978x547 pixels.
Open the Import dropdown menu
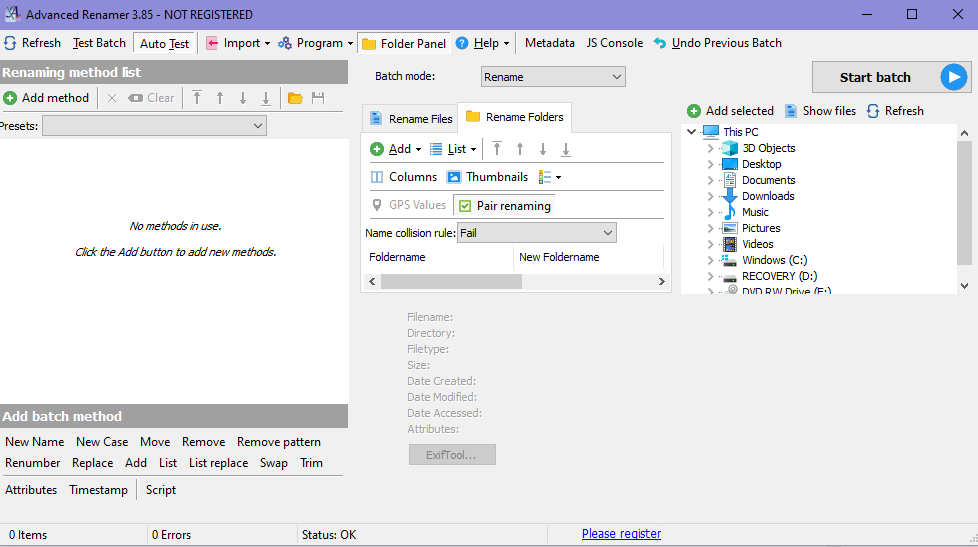click(x=238, y=43)
